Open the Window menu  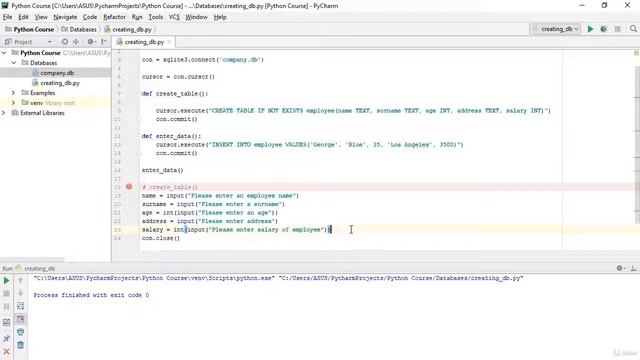pos(197,17)
